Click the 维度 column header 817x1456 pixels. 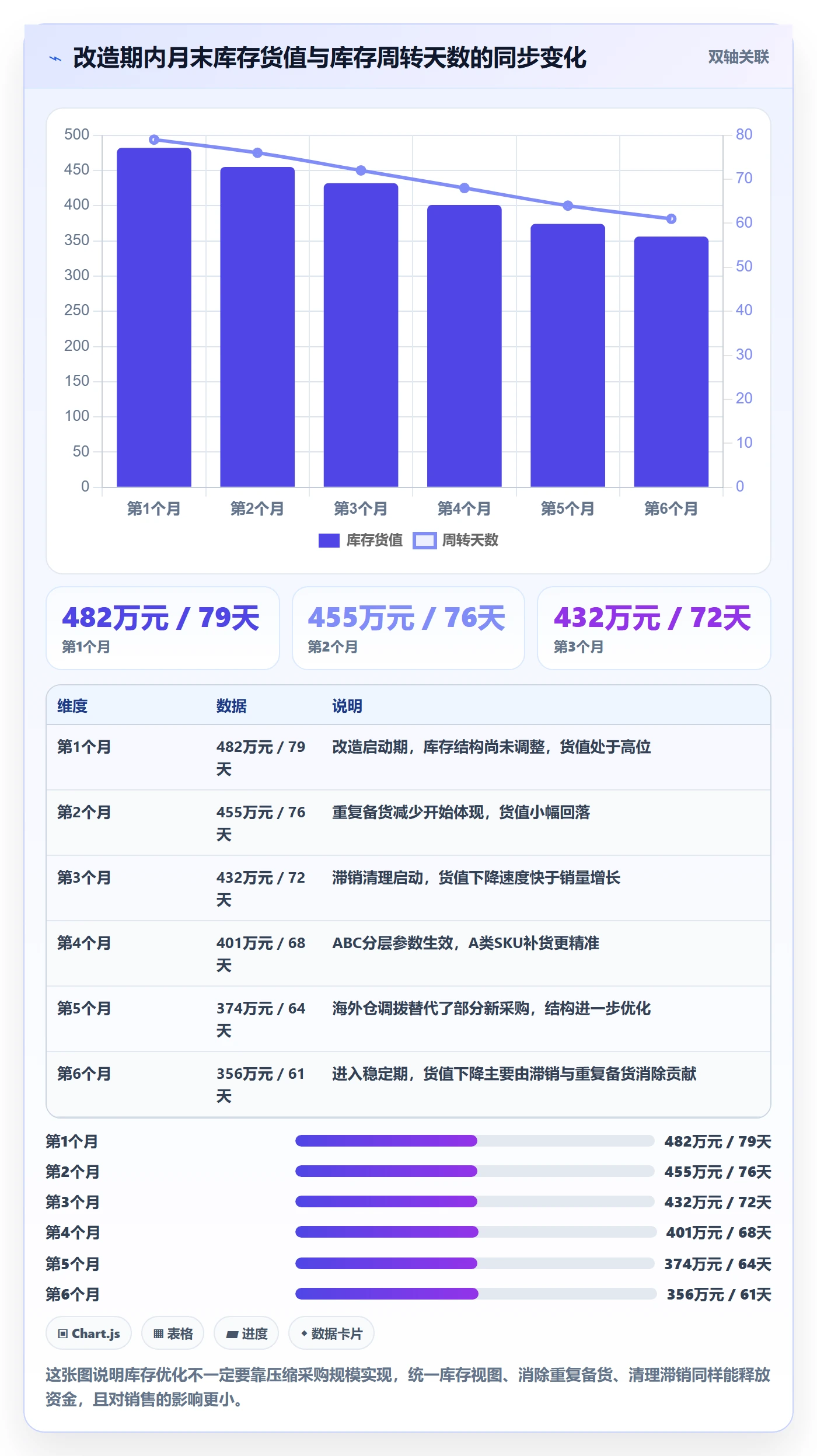coord(72,706)
